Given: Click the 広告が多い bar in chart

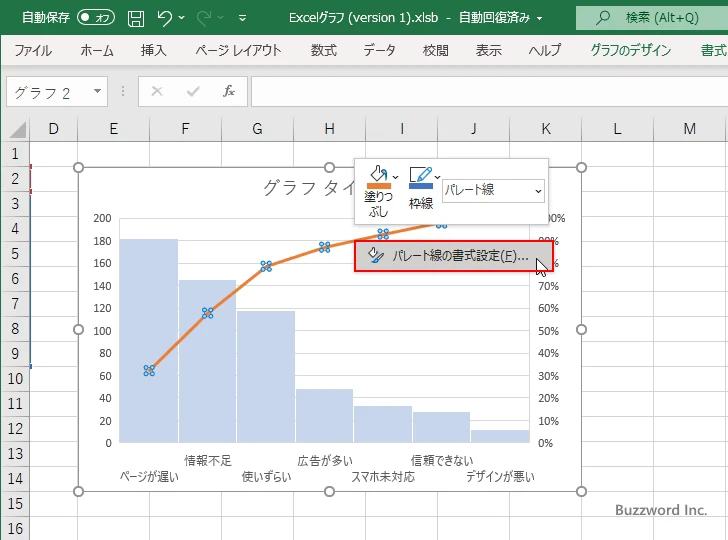Looking at the screenshot, I should 325,416.
